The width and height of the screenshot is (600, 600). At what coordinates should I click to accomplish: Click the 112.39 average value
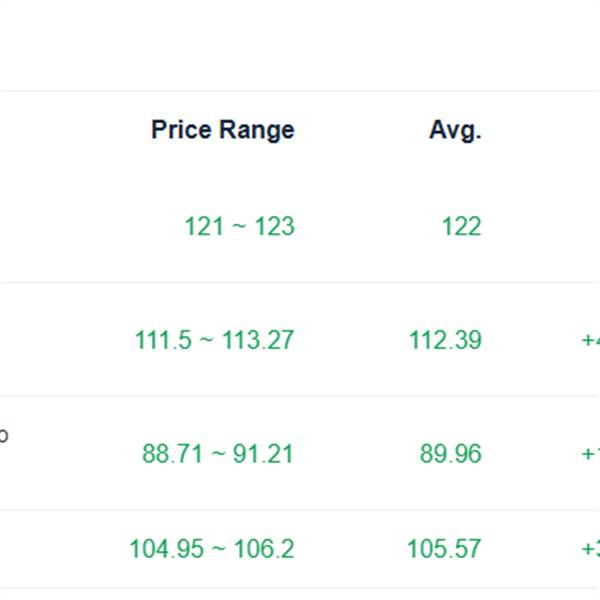tap(445, 340)
